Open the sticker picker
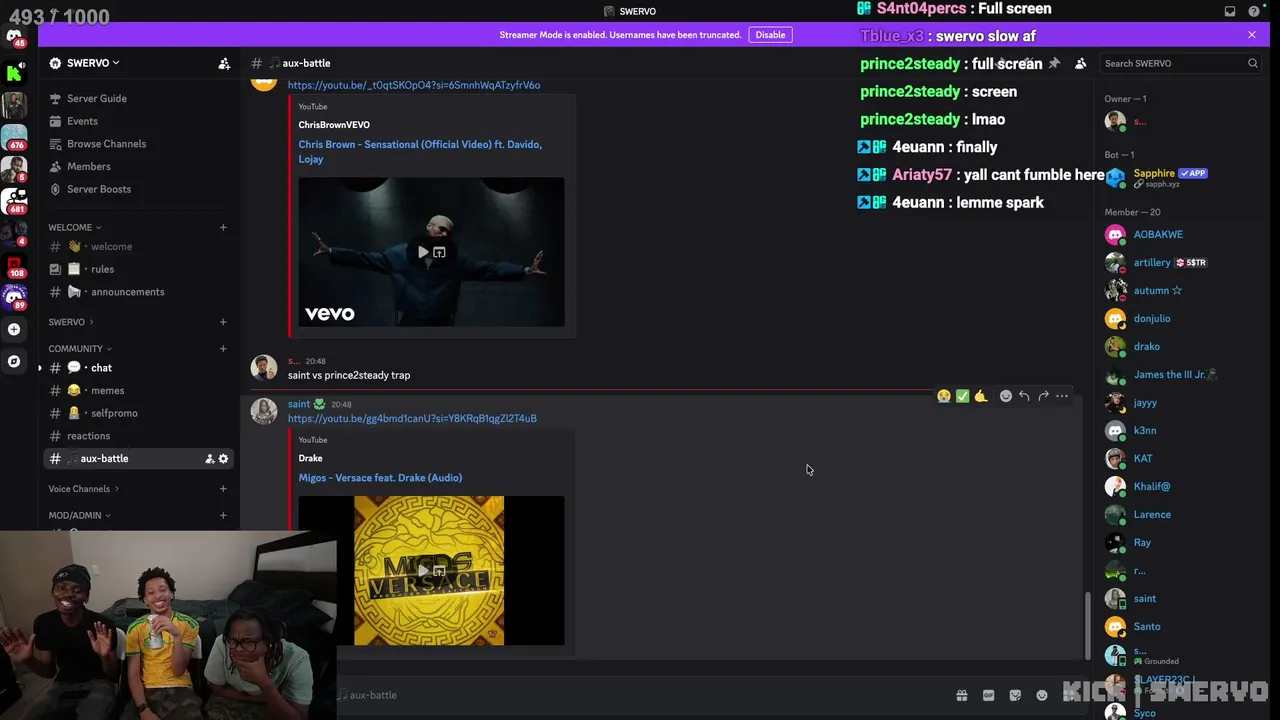Viewport: 1280px width, 720px height. pyautogui.click(x=1015, y=695)
